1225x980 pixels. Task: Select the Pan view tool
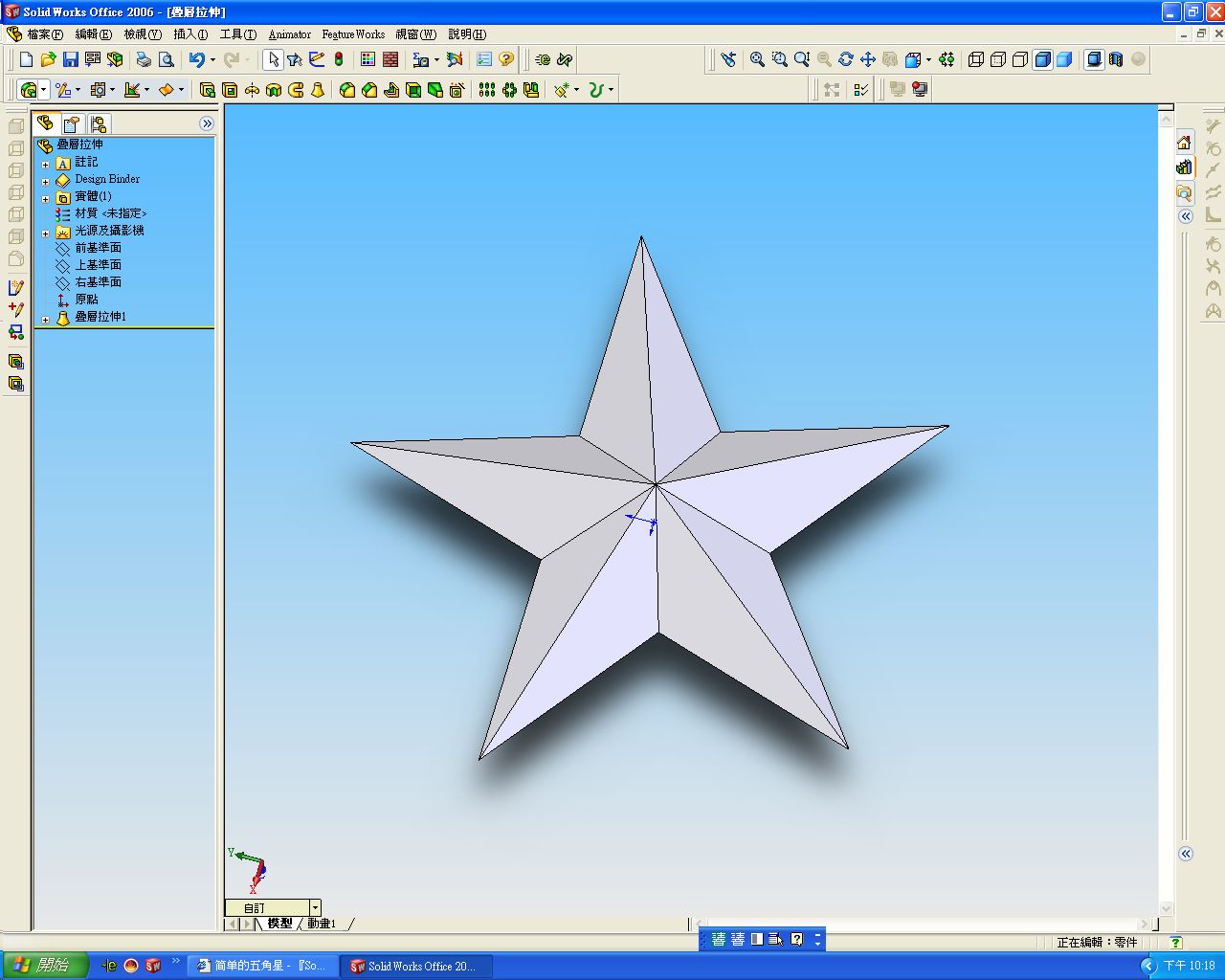tap(868, 59)
